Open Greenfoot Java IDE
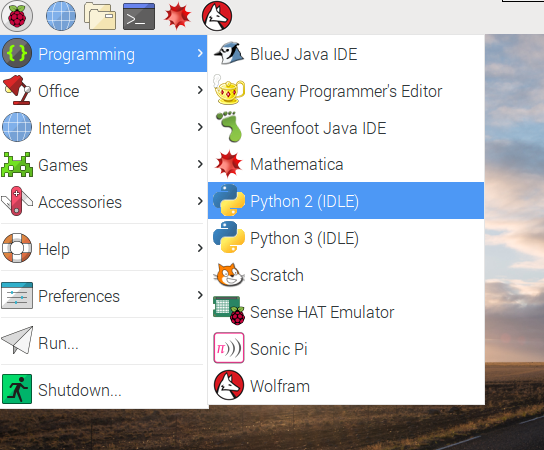544x450 pixels. pyautogui.click(x=346, y=128)
